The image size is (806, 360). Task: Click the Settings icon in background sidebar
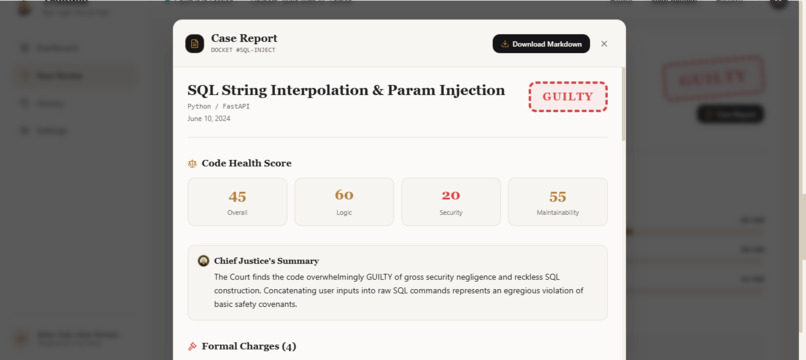24,131
